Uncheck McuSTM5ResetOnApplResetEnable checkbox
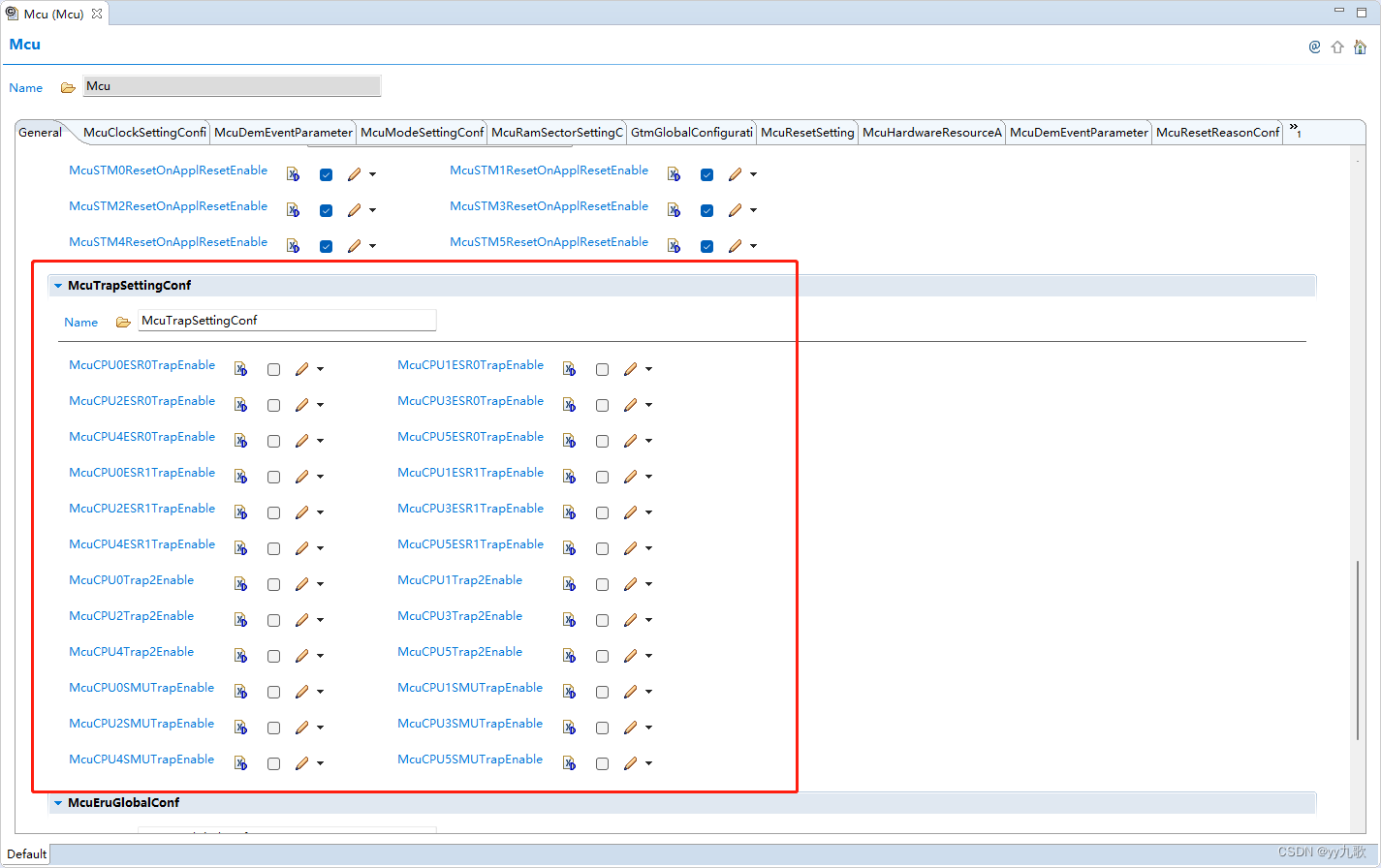Viewport: 1381px width, 868px height. point(707,246)
